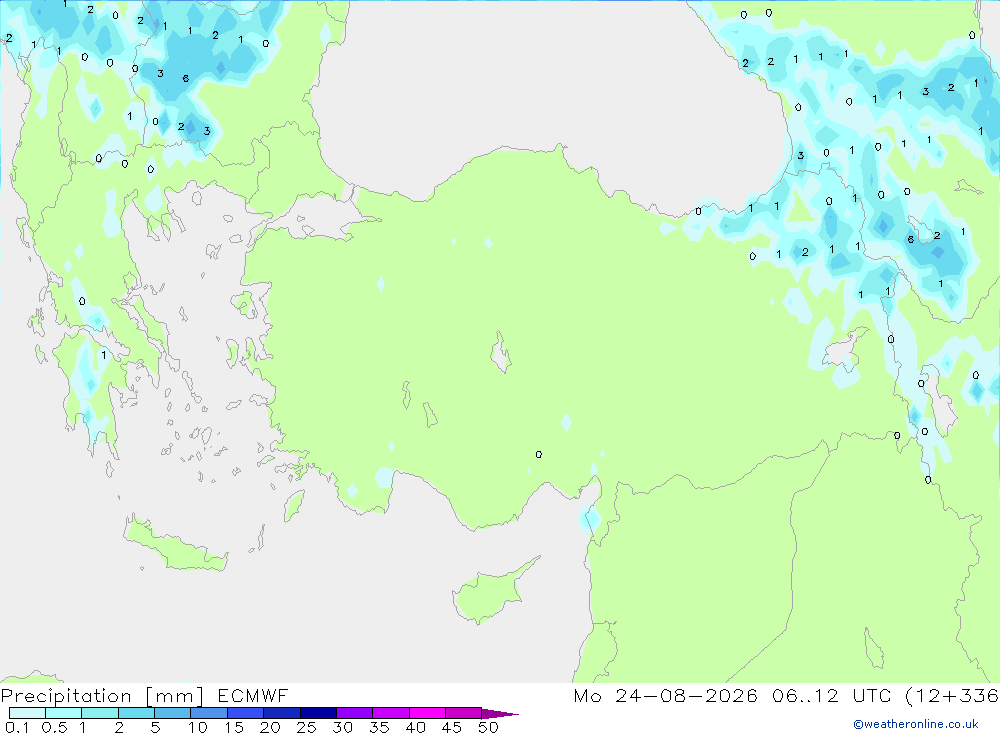Click the 'Precipitation' title word
The image size is (1000, 733).
coord(66,696)
